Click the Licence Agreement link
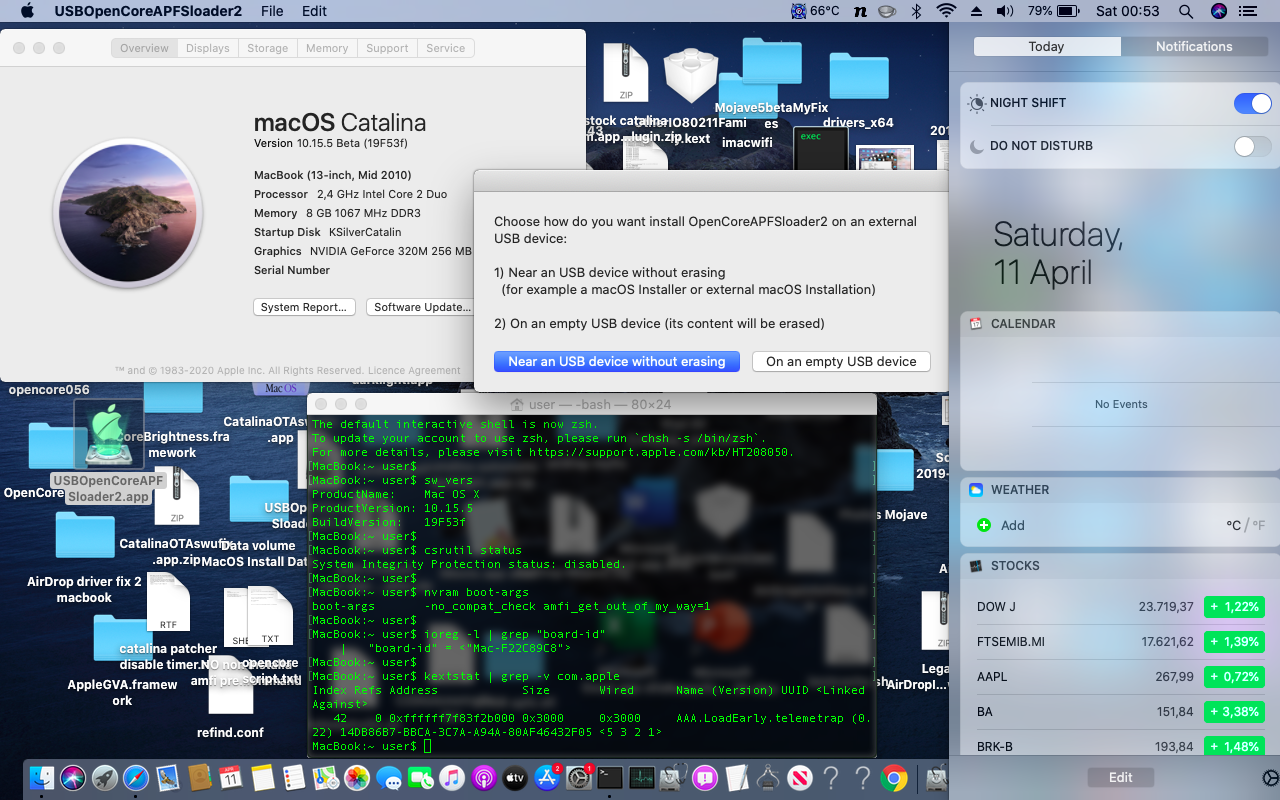 (414, 370)
